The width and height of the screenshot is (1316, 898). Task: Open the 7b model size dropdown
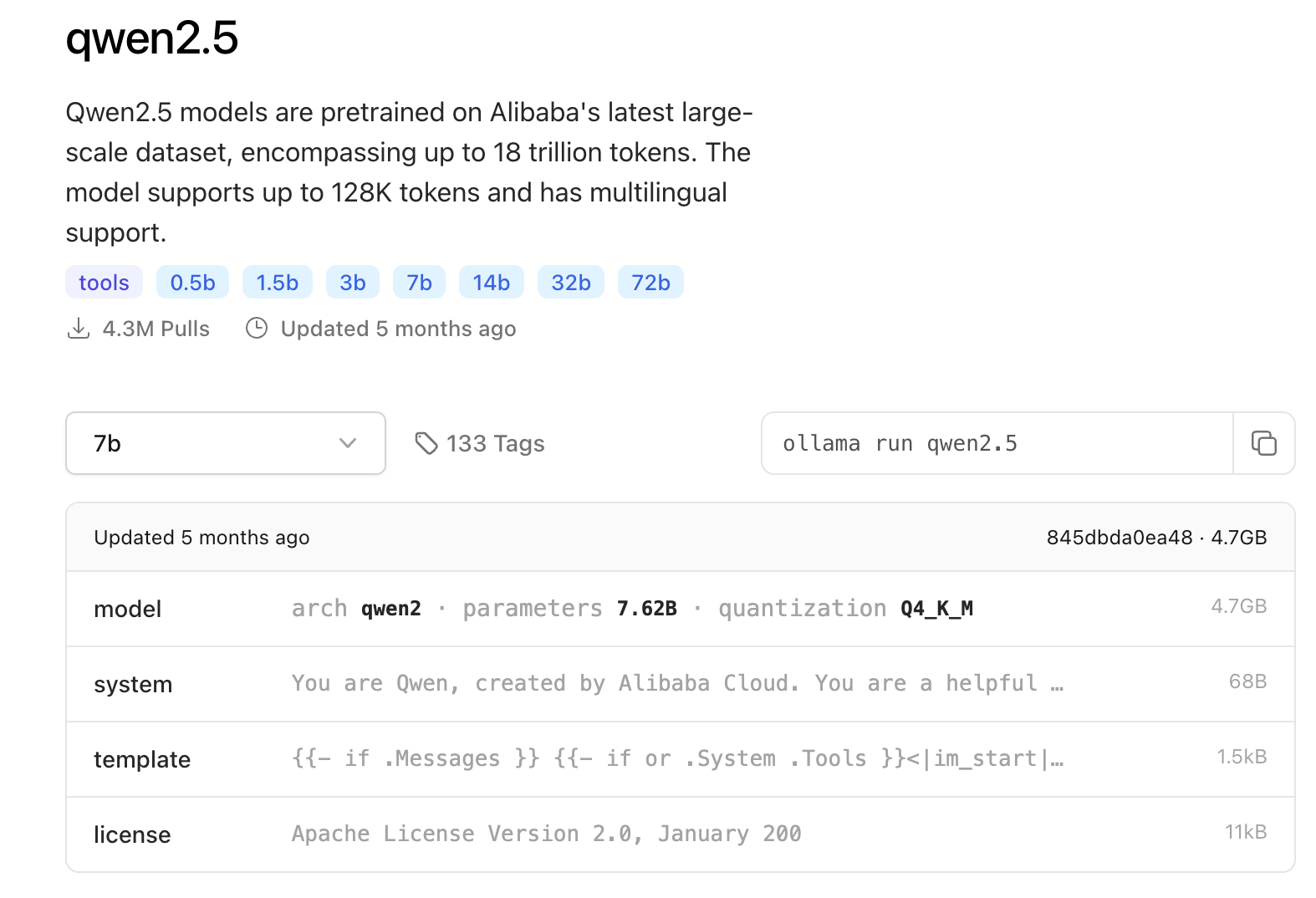225,443
